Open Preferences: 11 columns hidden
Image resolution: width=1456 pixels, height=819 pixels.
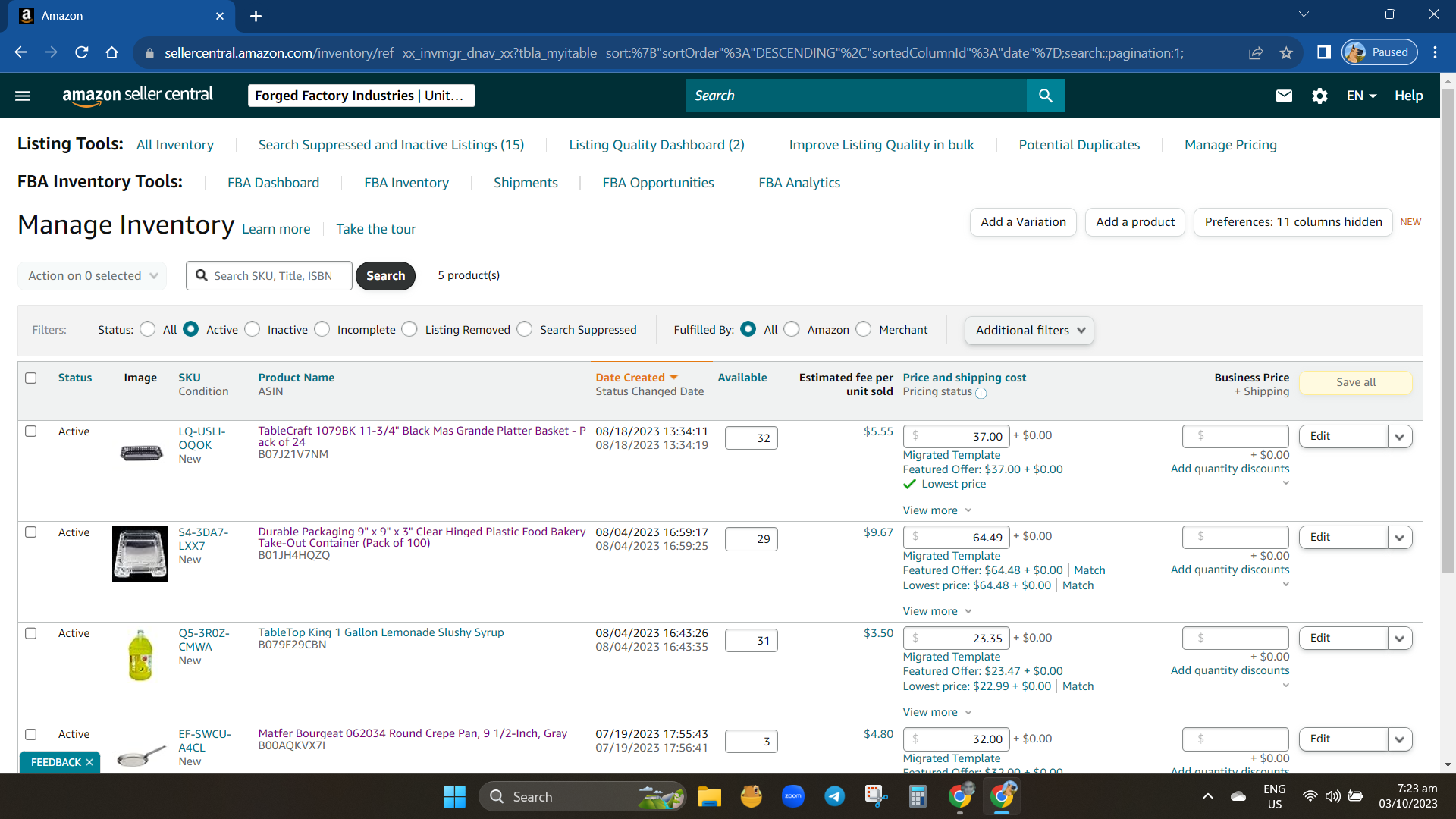1293,222
